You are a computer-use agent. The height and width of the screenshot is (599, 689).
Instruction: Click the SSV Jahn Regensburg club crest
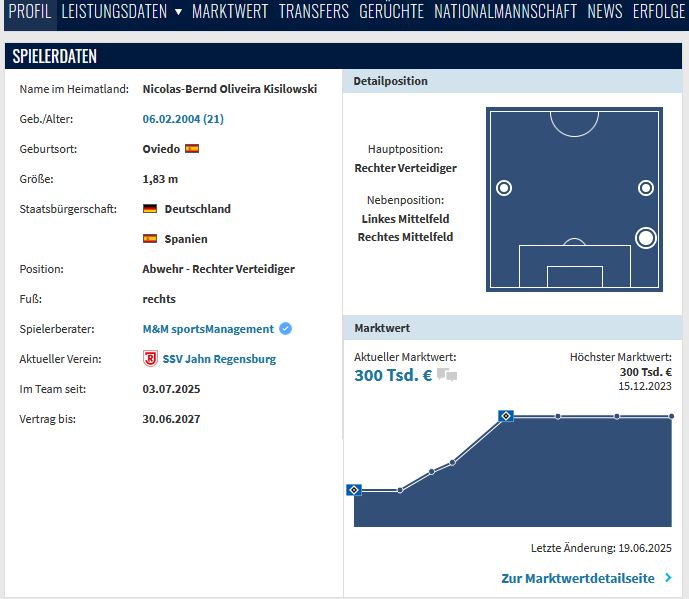coord(150,359)
